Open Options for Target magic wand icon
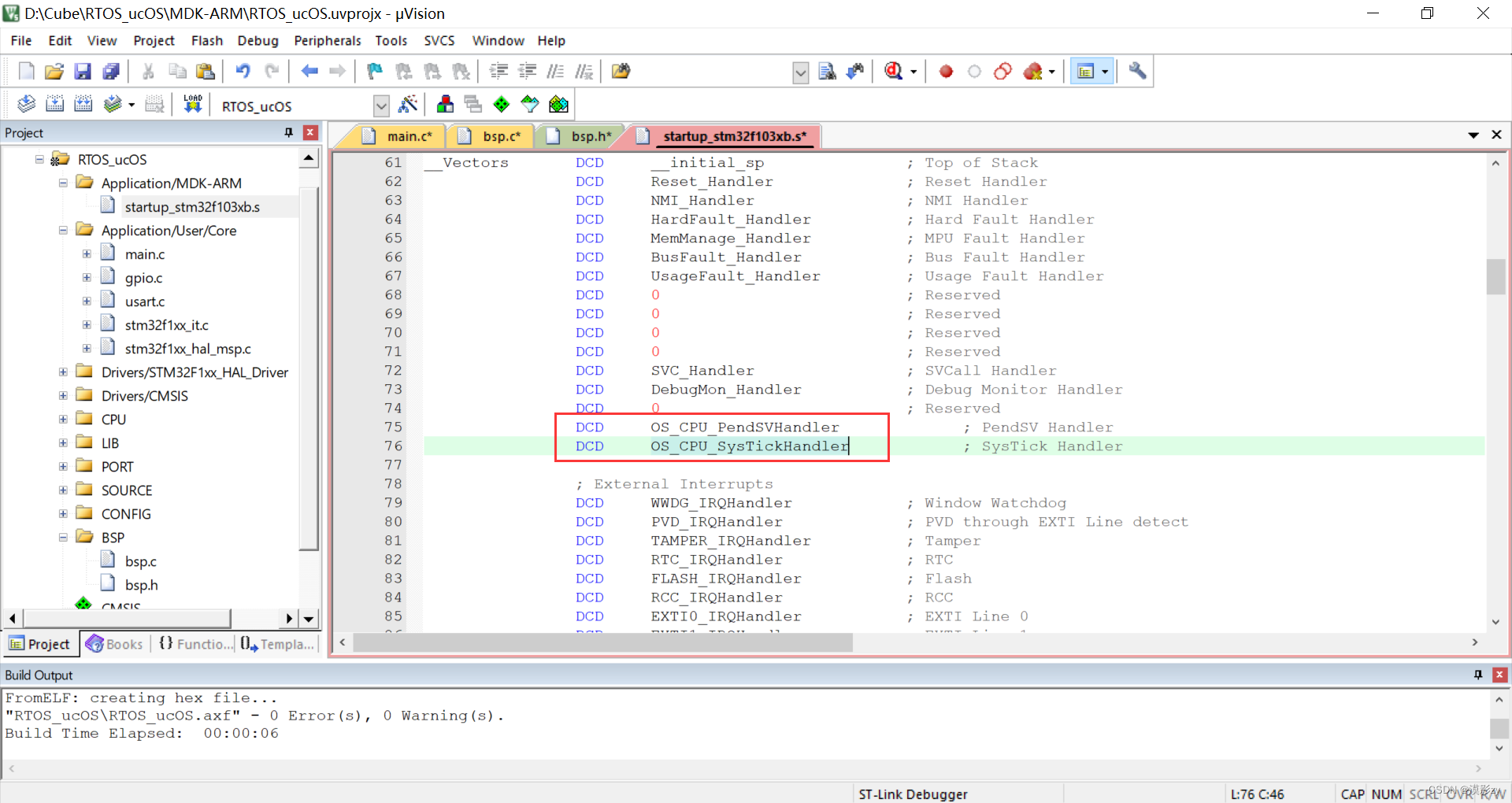The height and width of the screenshot is (803, 1512). point(408,104)
